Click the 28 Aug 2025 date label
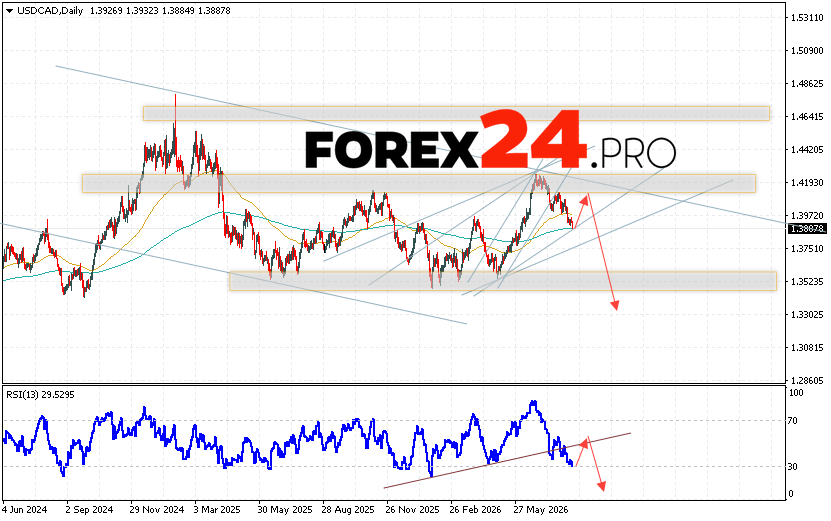Image resolution: width=831 pixels, height=521 pixels. [348, 510]
